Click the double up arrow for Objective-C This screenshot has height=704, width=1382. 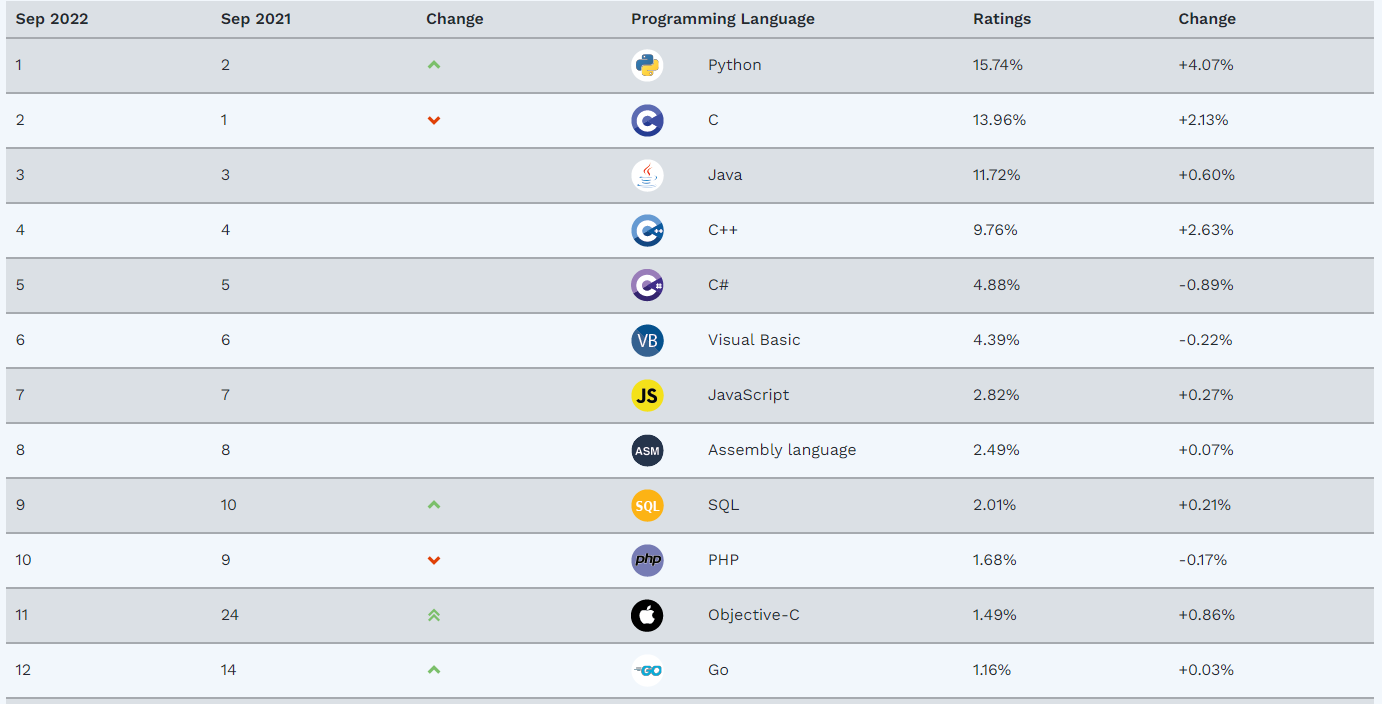click(433, 615)
